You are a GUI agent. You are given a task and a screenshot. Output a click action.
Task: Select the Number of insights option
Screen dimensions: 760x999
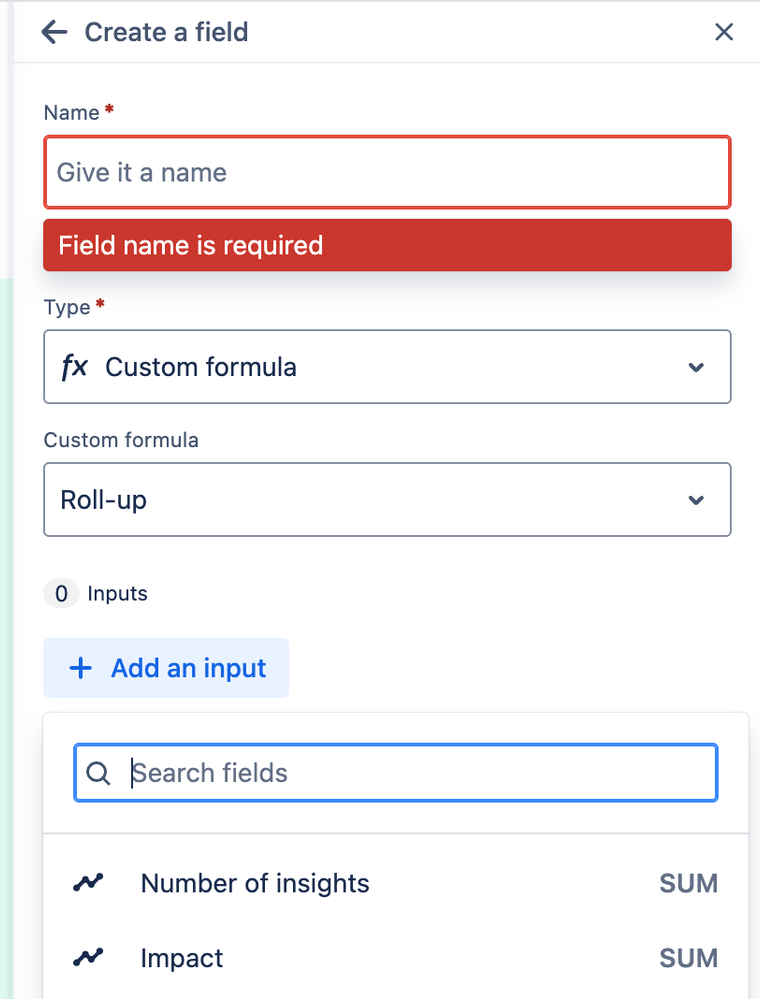pyautogui.click(x=255, y=883)
